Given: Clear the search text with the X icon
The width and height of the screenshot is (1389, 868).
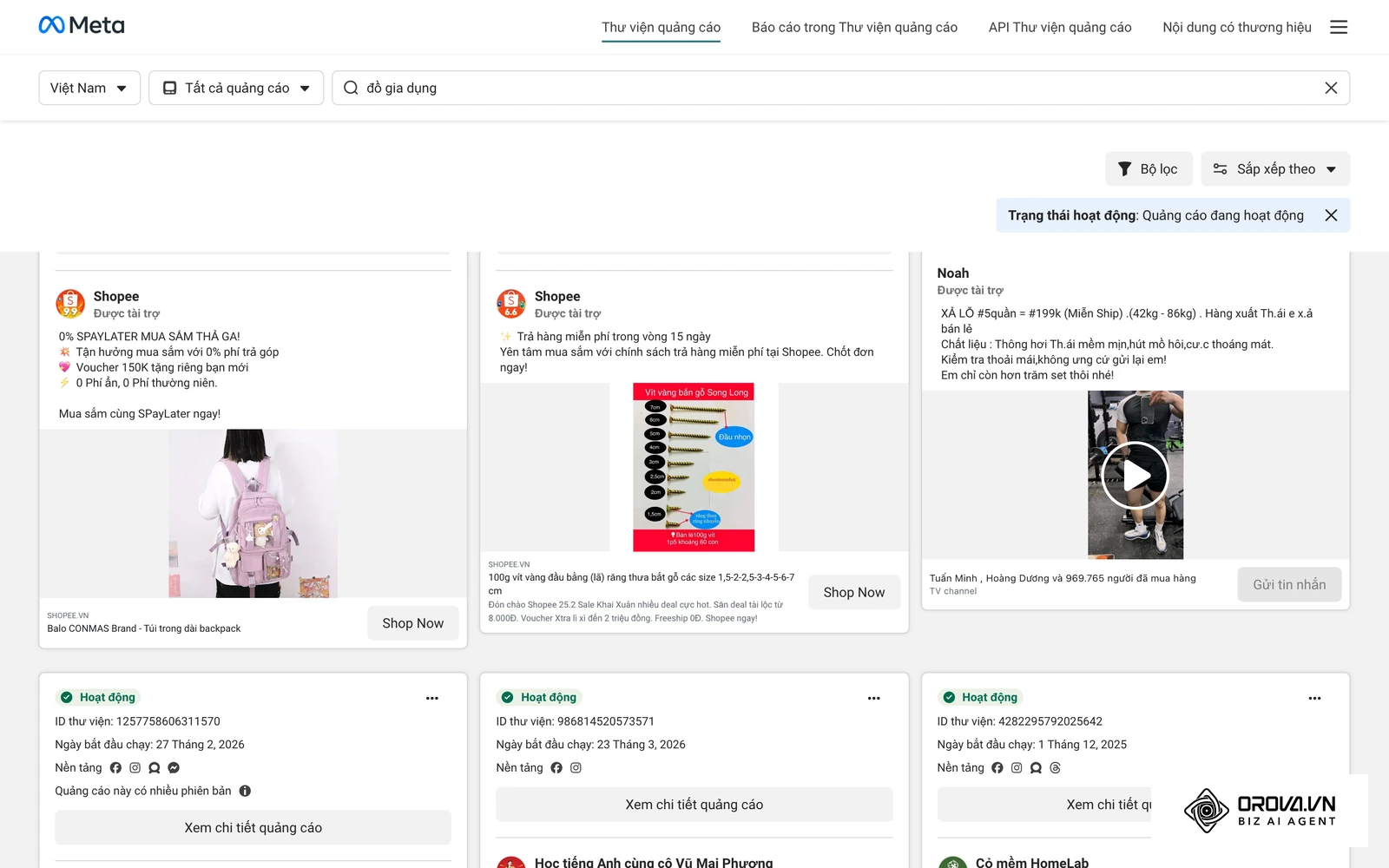Looking at the screenshot, I should (x=1331, y=88).
